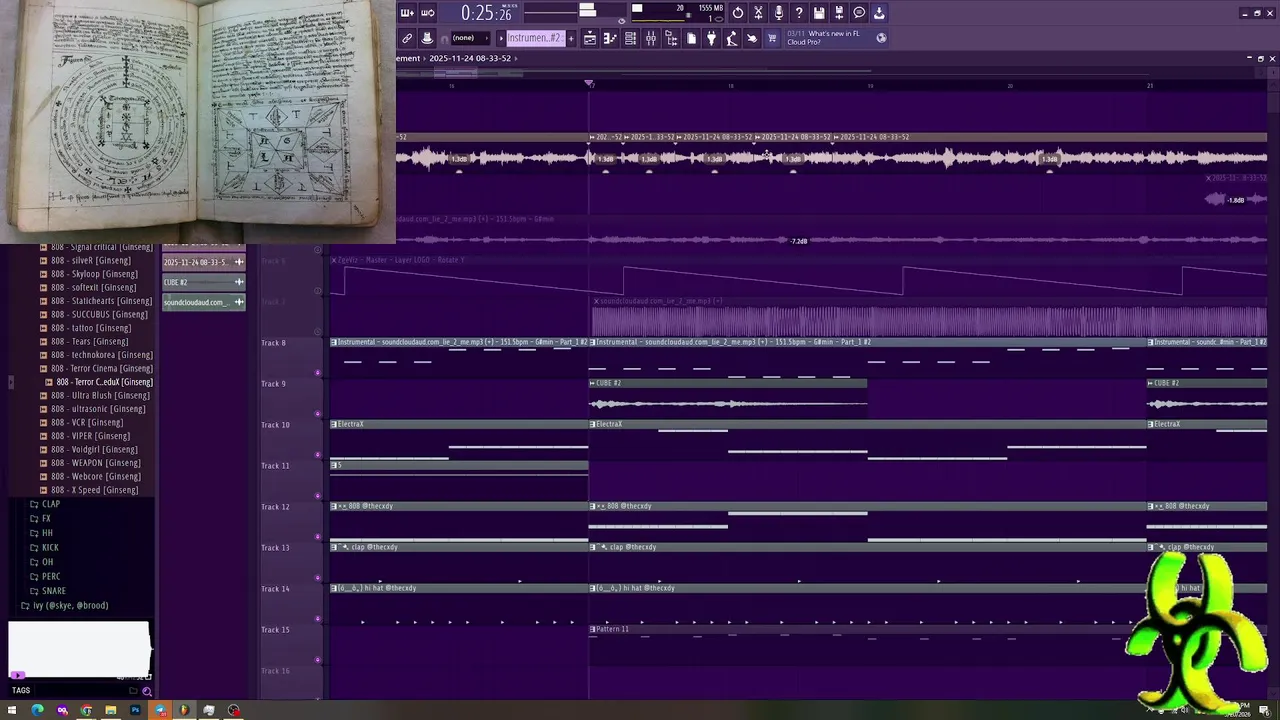Open the piano roll view icon
This screenshot has width=1280, height=720.
610,38
